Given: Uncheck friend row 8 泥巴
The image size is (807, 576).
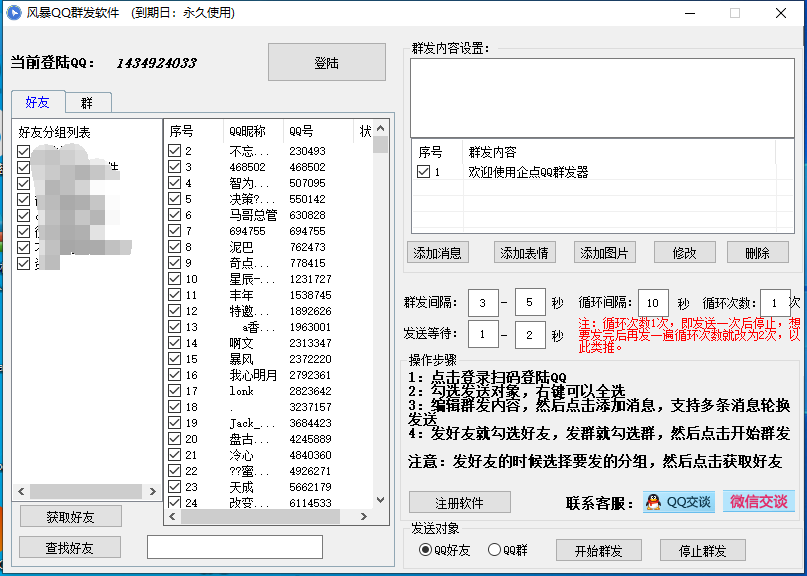Looking at the screenshot, I should click(x=174, y=247).
